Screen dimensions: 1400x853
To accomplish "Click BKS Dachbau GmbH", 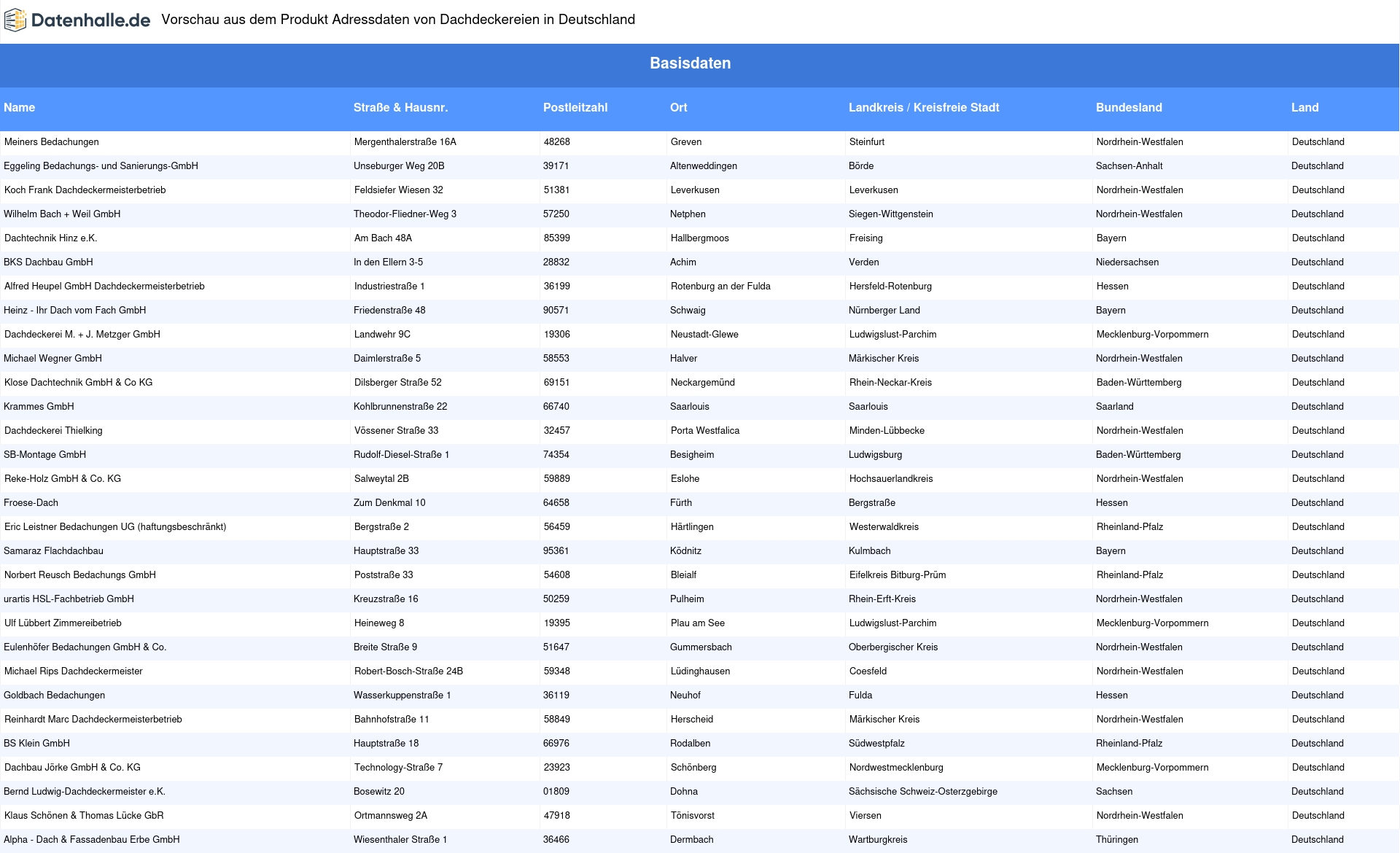I will (x=48, y=262).
